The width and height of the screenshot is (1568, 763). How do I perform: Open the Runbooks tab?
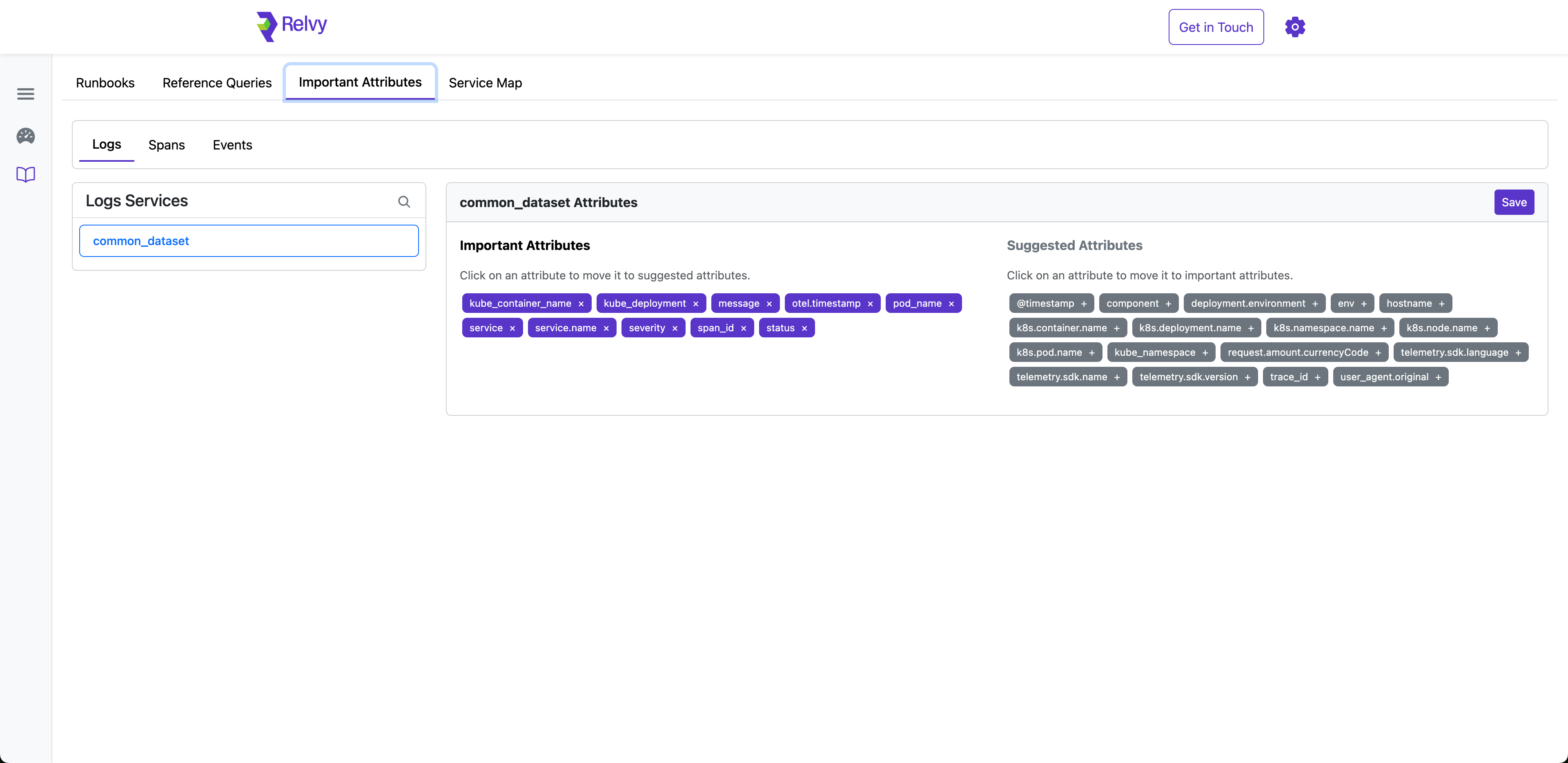pos(105,83)
